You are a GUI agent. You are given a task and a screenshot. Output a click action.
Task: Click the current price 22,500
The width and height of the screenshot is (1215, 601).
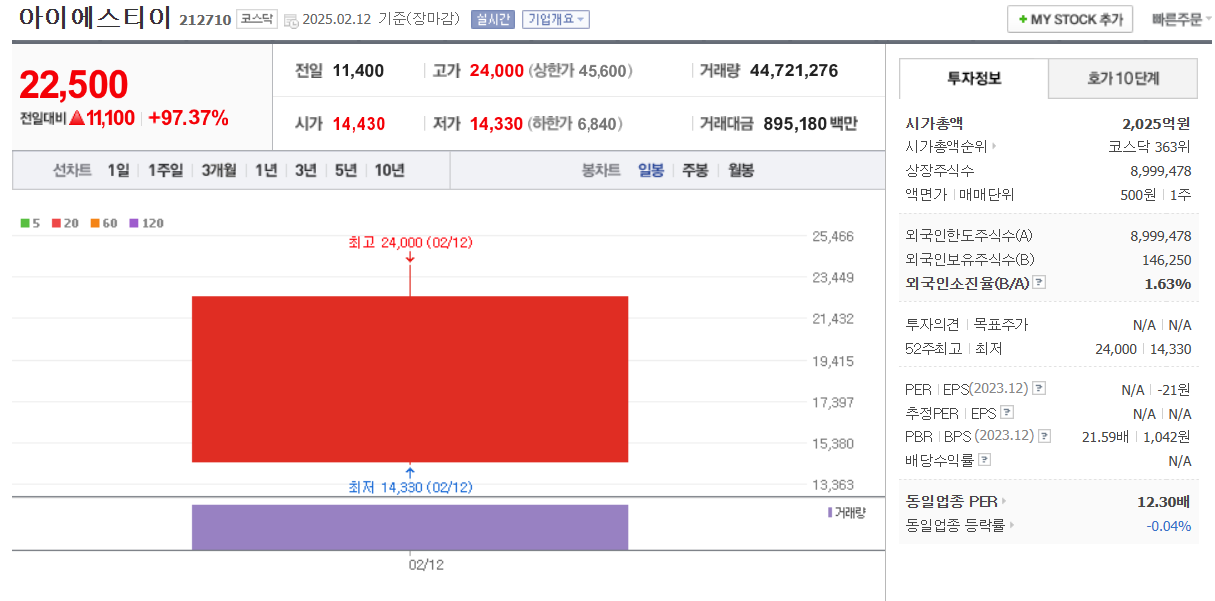tap(74, 85)
